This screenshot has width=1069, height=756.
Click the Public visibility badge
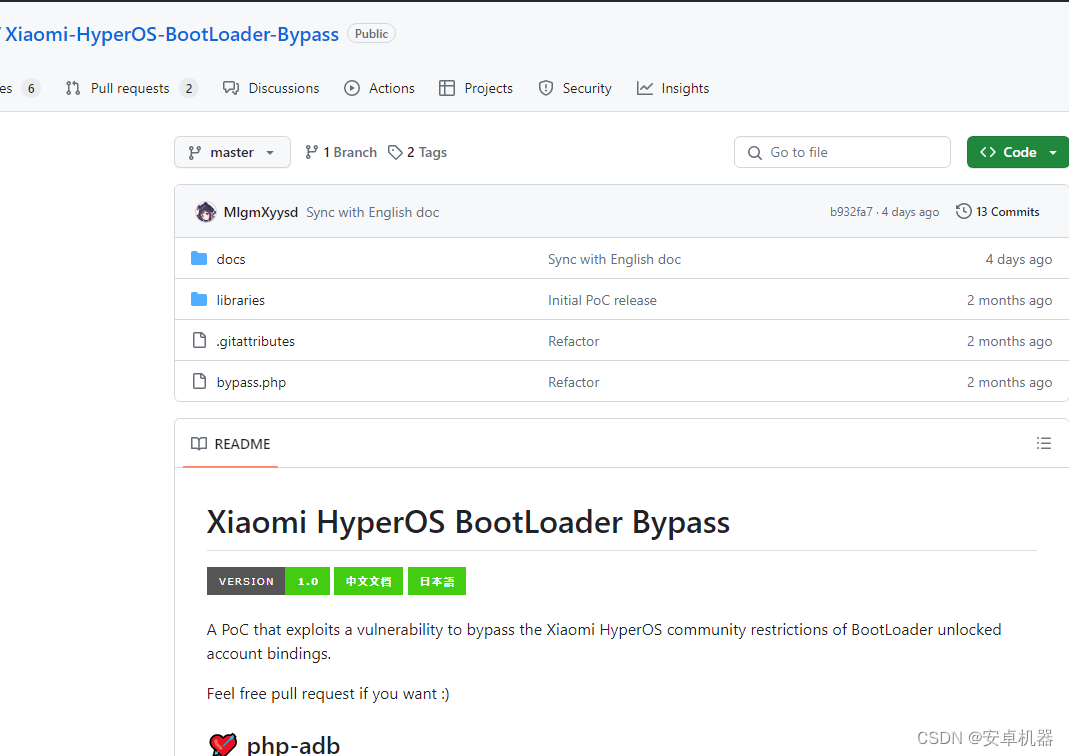click(371, 33)
